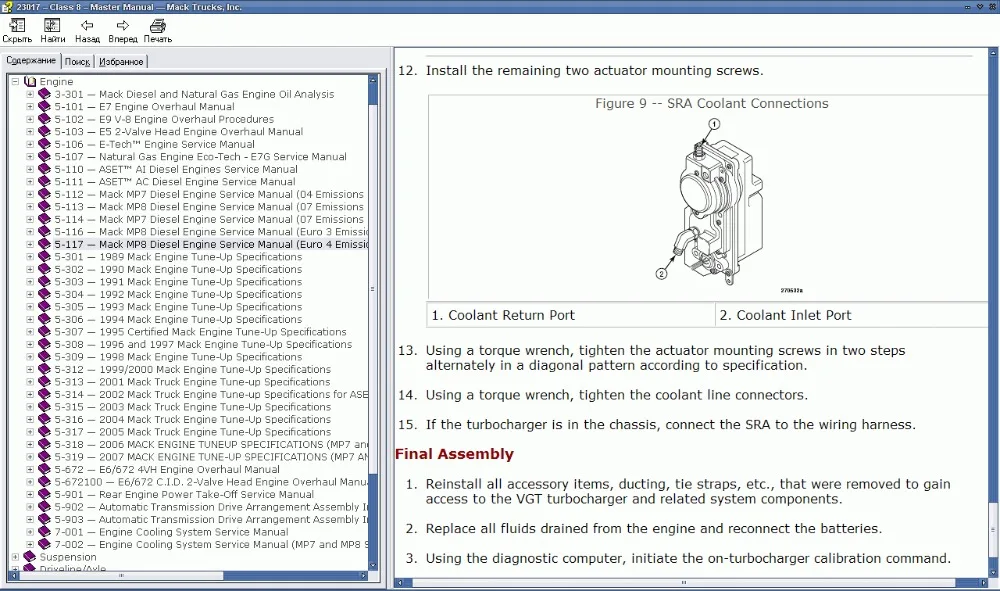
Task: Click the contents tree horizontal scrollbar right arrow
Action: [363, 575]
